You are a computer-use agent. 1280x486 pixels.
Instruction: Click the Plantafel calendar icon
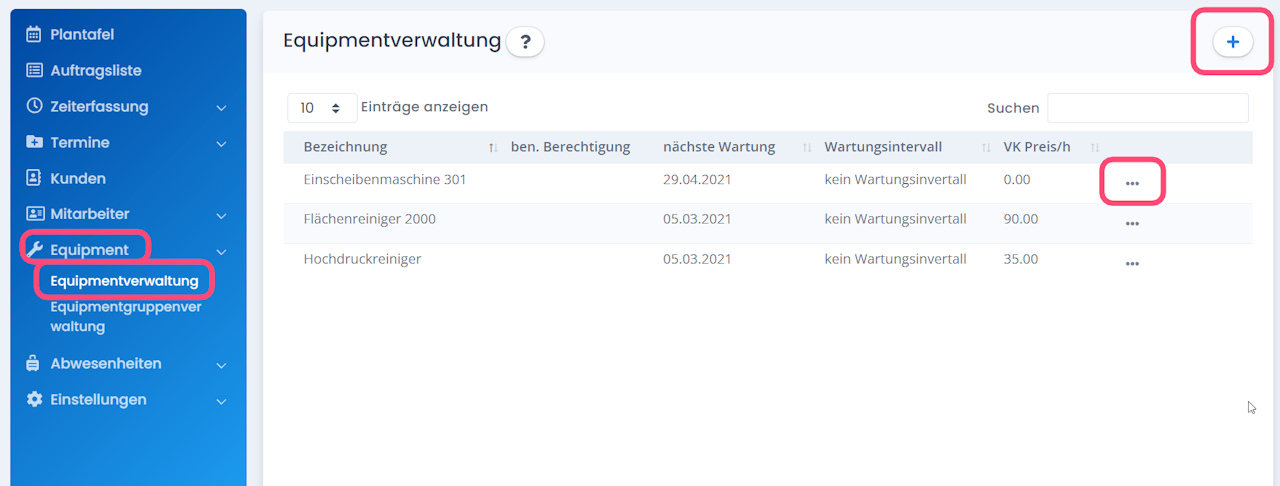pyautogui.click(x=34, y=35)
